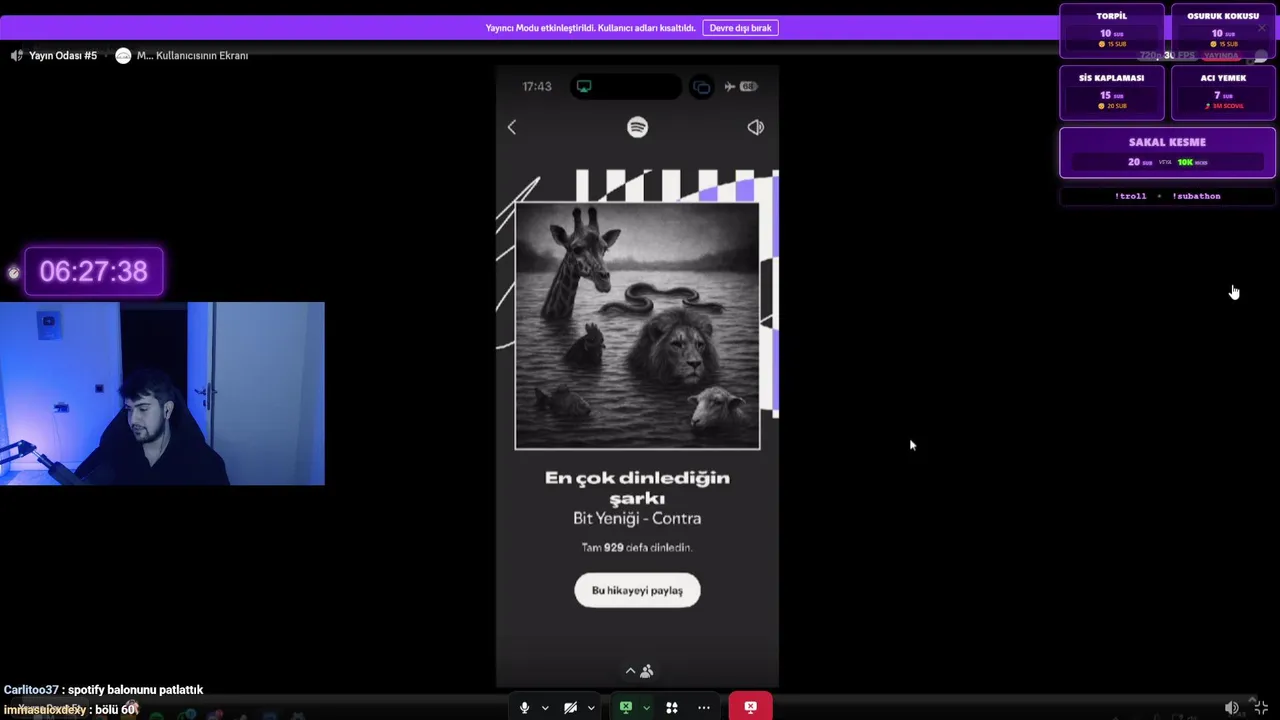Click the SİS KAPLAMASI goal card
1280x720 pixels.
[x=1111, y=92]
